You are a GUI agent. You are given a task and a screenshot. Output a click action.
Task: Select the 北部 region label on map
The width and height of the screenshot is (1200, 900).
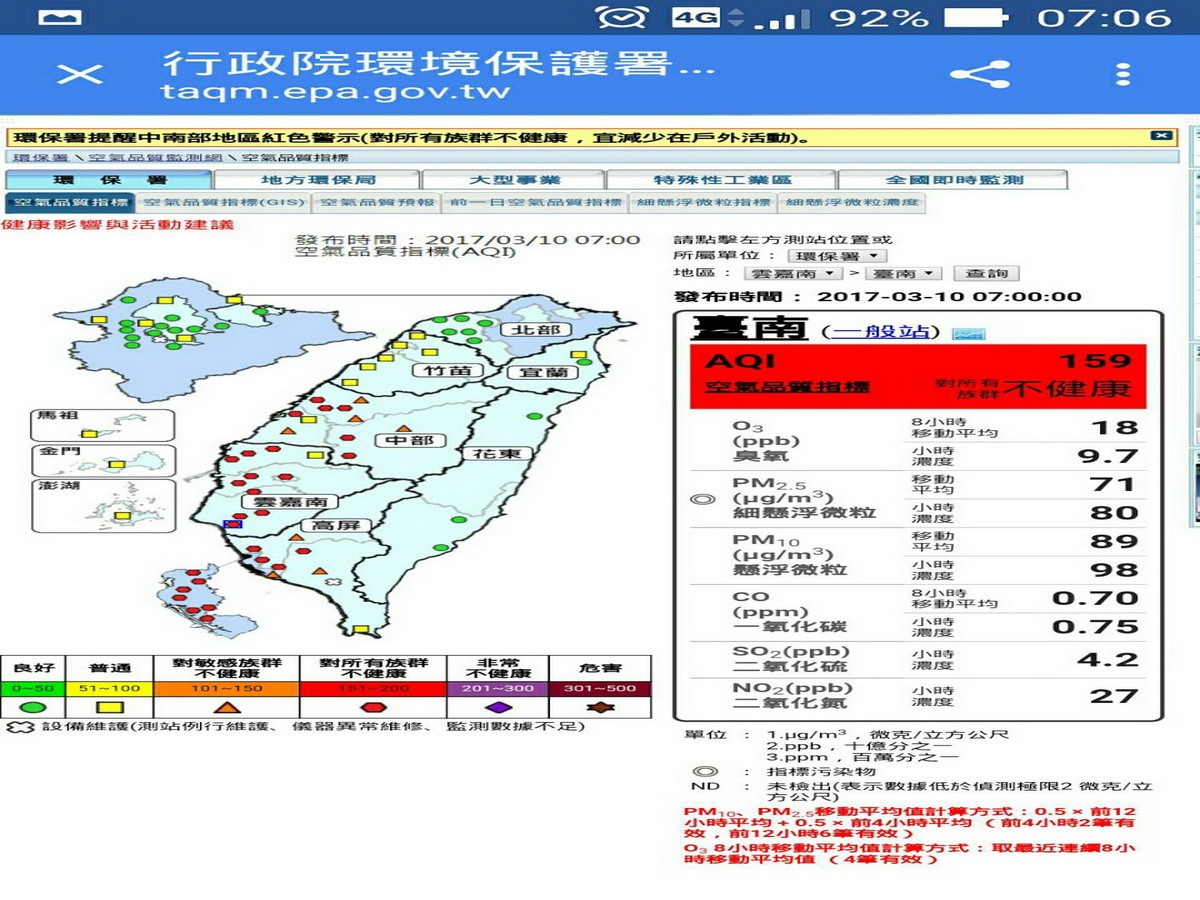(535, 330)
